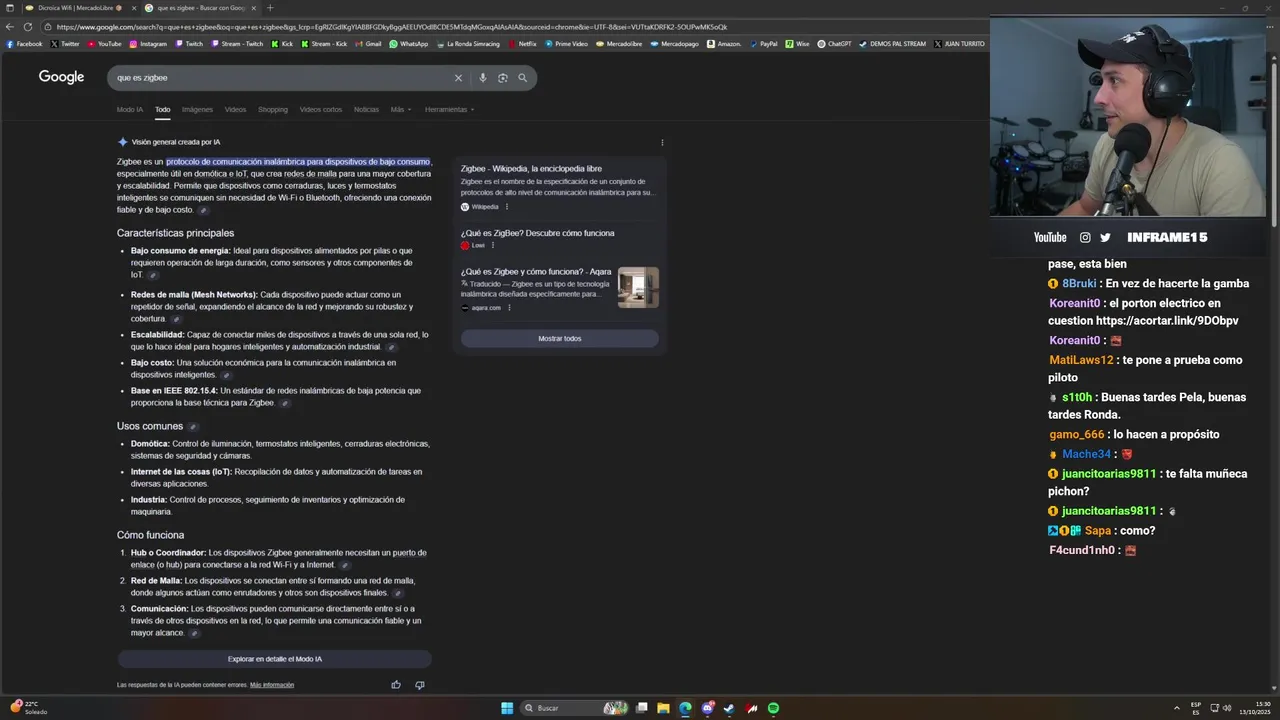Open source link icon beside 'Usos comunes' heading
Viewport: 1280px width, 720px height.
pyautogui.click(x=193, y=427)
